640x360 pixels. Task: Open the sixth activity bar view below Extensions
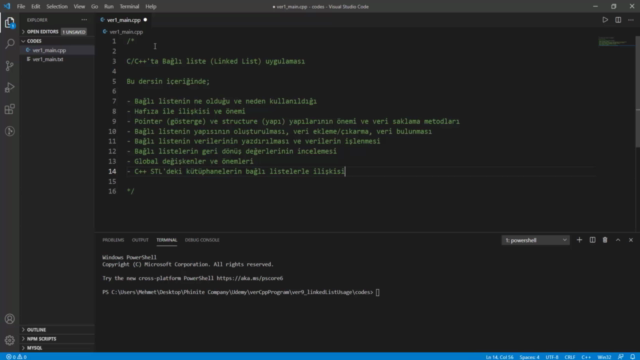pos(10,131)
